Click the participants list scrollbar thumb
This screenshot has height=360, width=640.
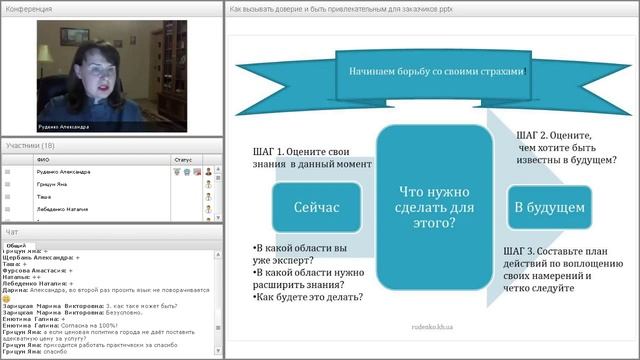[218, 178]
